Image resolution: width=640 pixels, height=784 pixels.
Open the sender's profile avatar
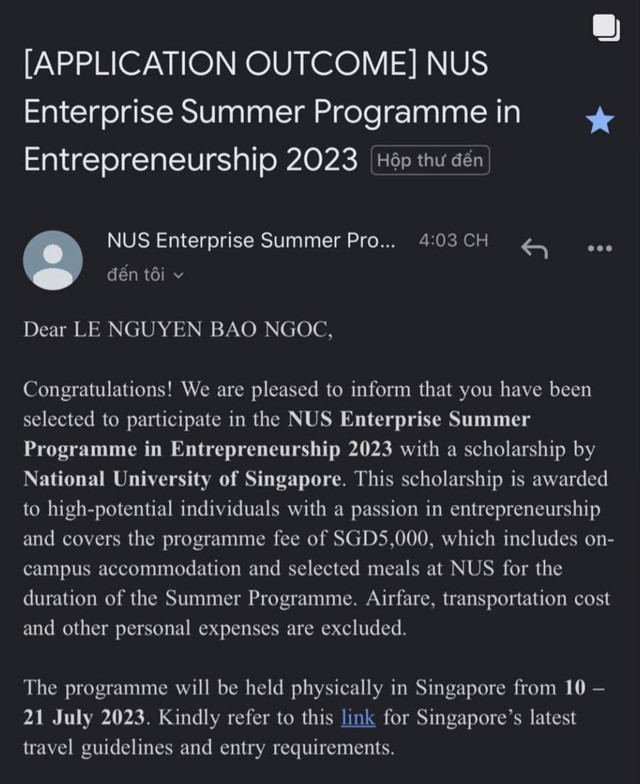(x=52, y=260)
